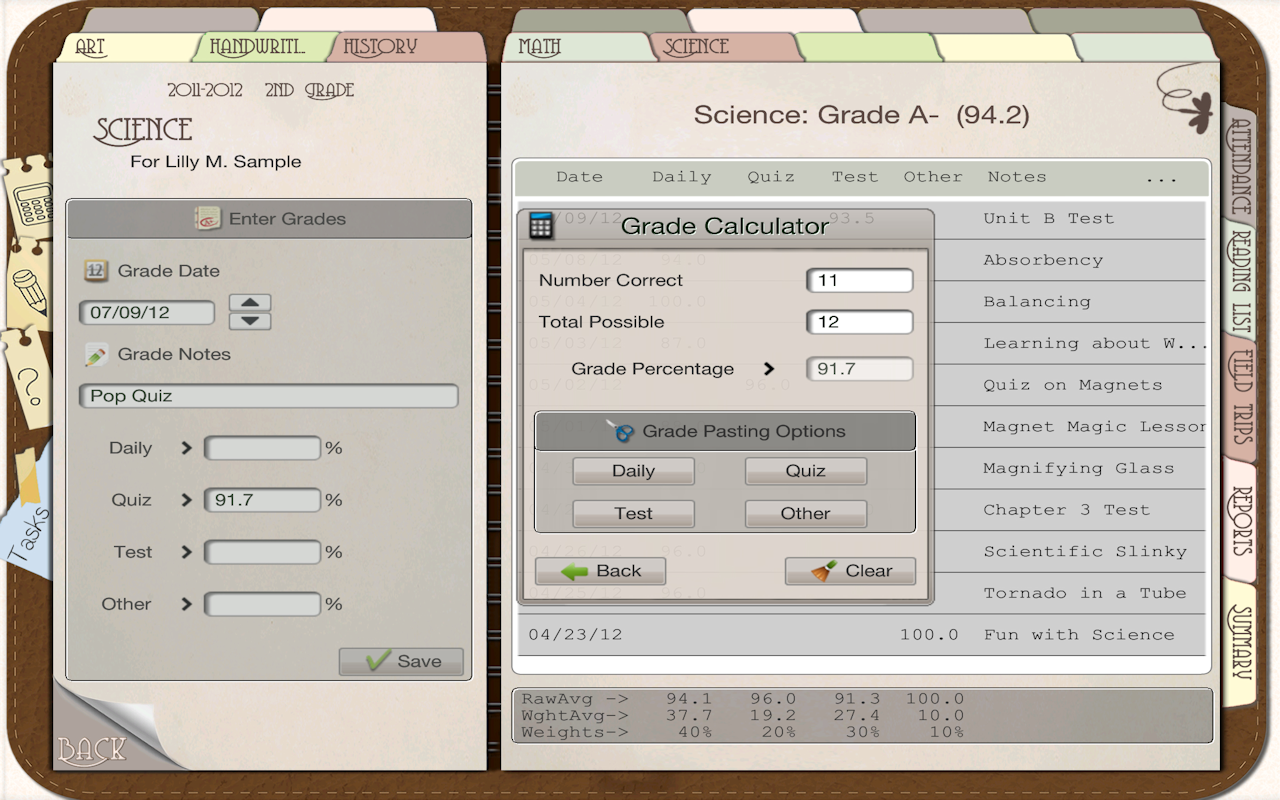Click the Grade Notes field containing Pop Quiz

tap(268, 396)
